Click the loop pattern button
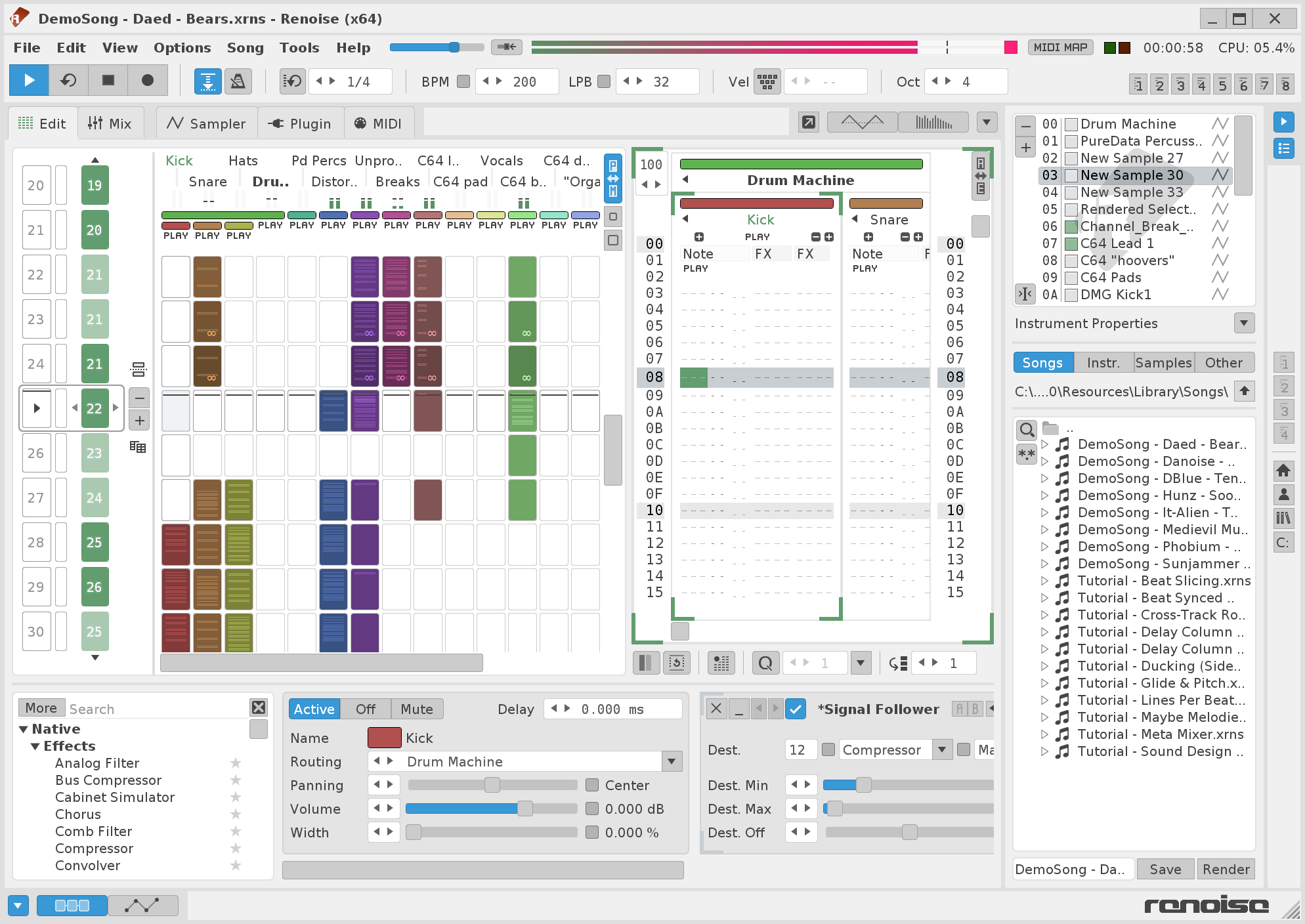 point(68,80)
